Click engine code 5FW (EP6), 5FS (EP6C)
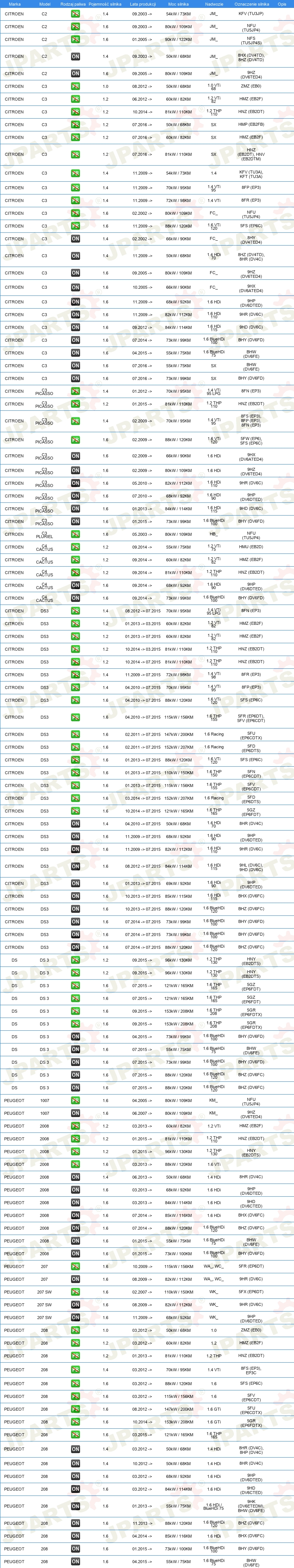The width and height of the screenshot is (294, 1568). [251, 440]
